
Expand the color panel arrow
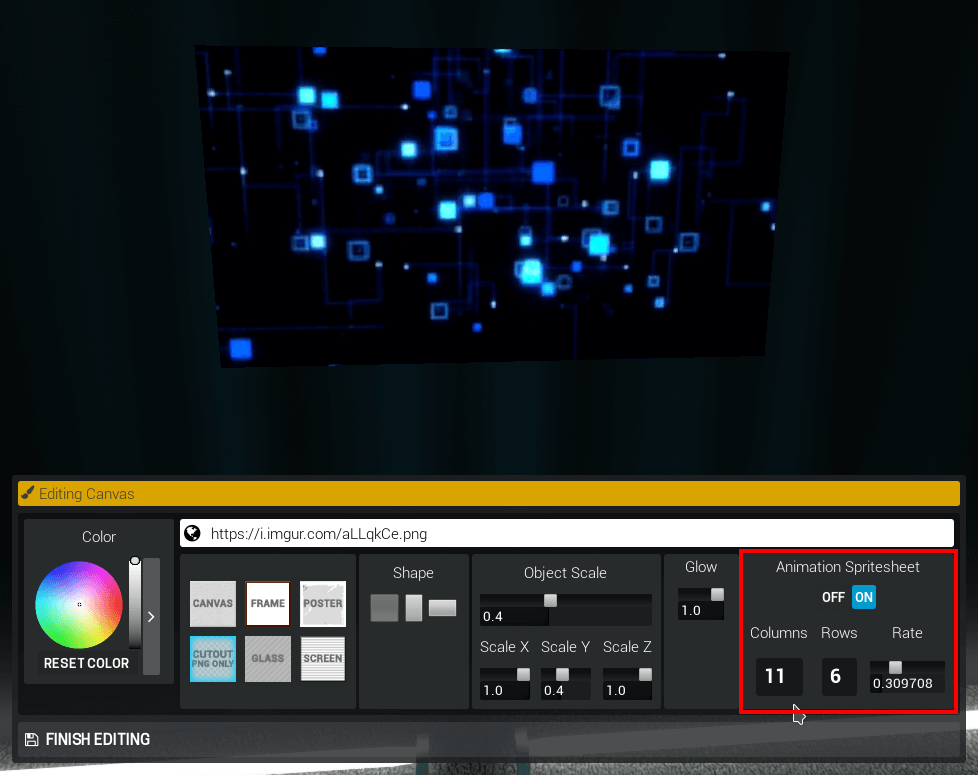coord(151,617)
